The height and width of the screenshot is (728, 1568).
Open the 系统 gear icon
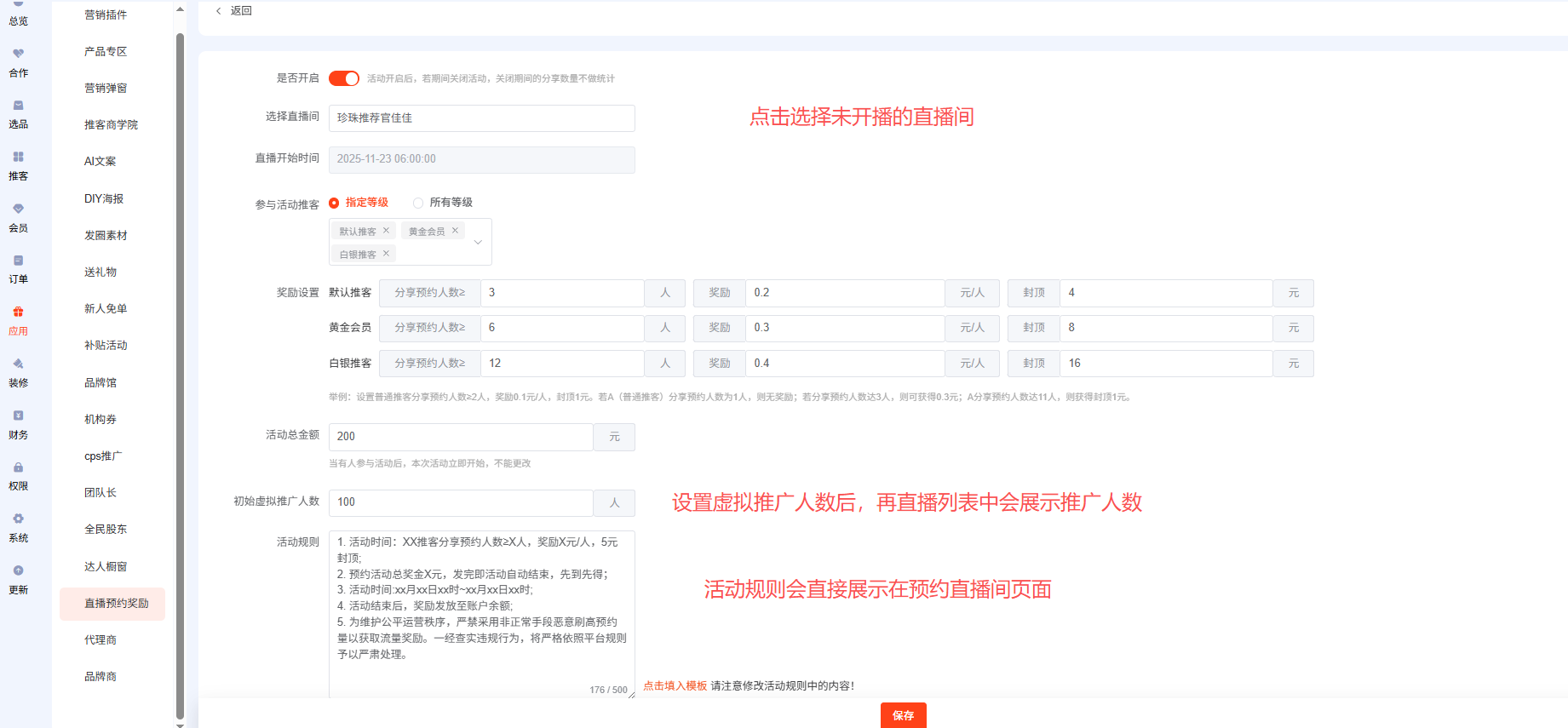click(x=18, y=519)
